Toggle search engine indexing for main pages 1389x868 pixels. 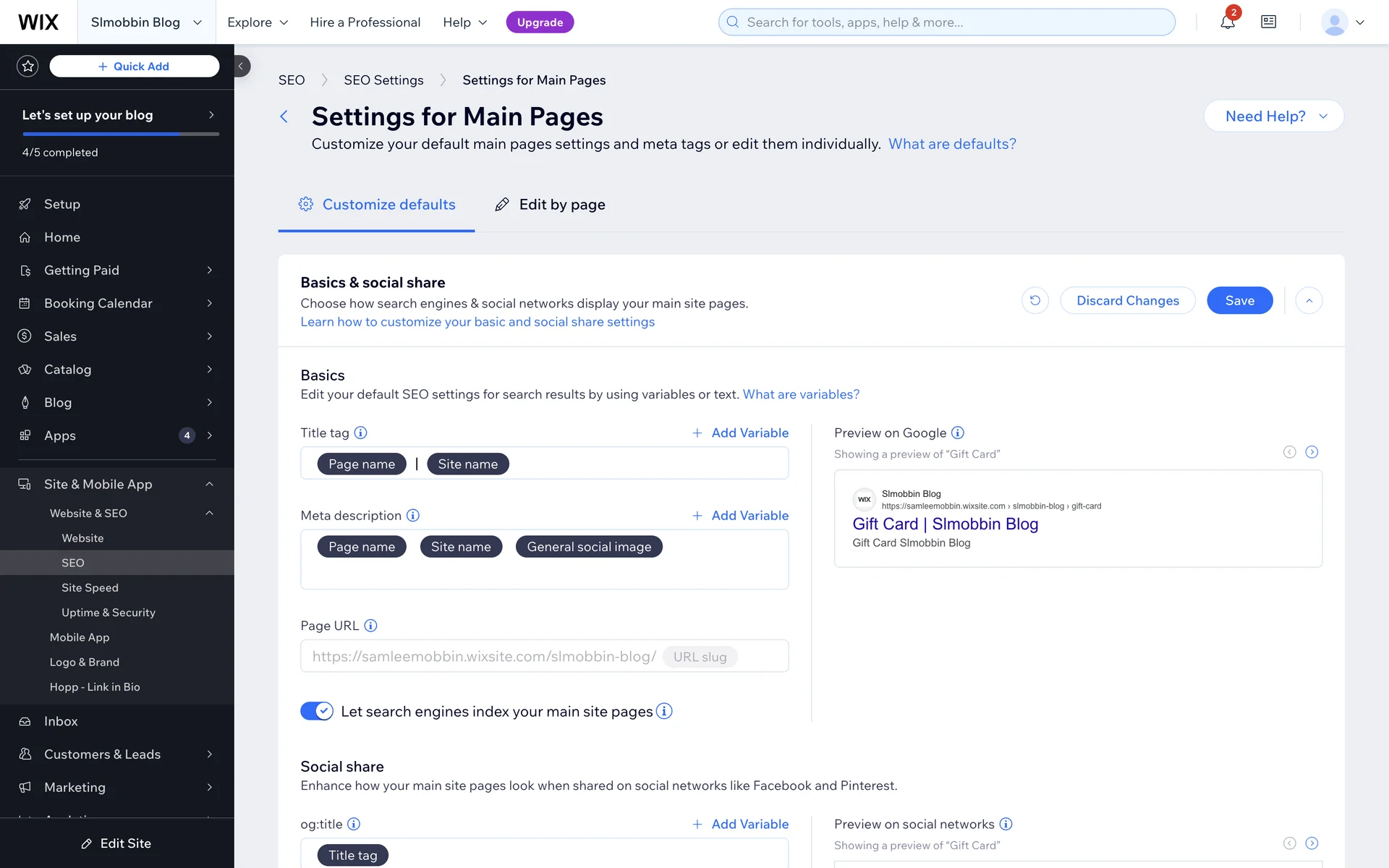tap(317, 711)
